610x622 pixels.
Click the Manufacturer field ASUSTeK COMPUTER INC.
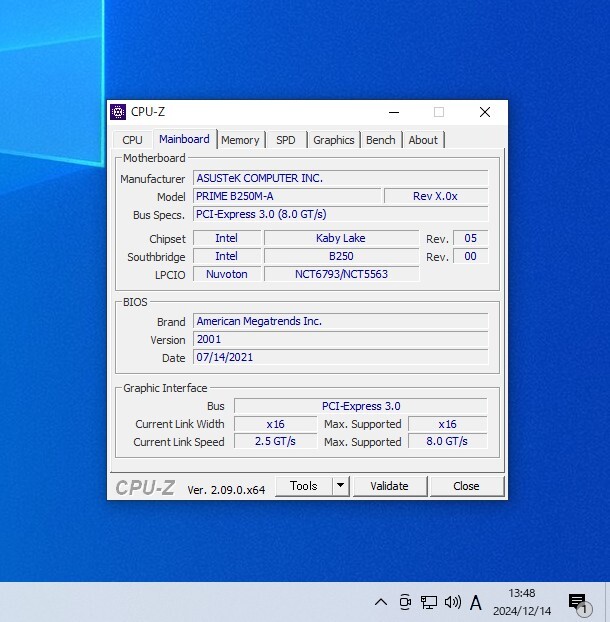341,178
